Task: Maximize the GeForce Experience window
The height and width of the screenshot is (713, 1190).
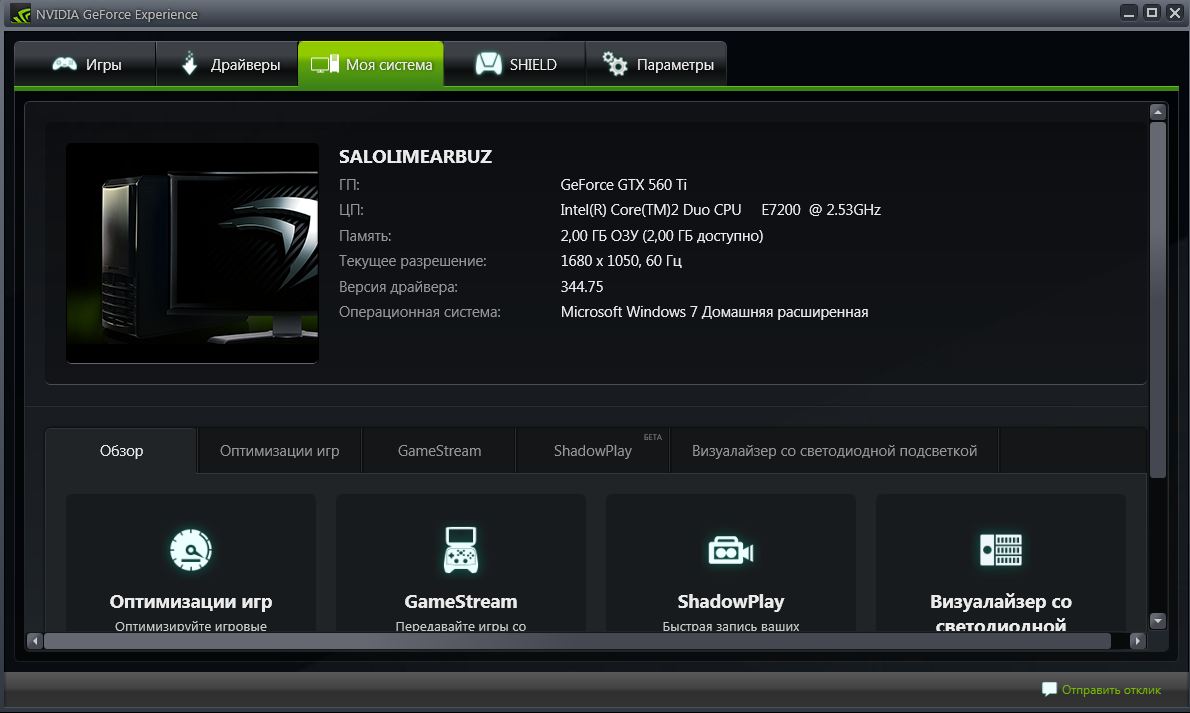Action: 1151,13
